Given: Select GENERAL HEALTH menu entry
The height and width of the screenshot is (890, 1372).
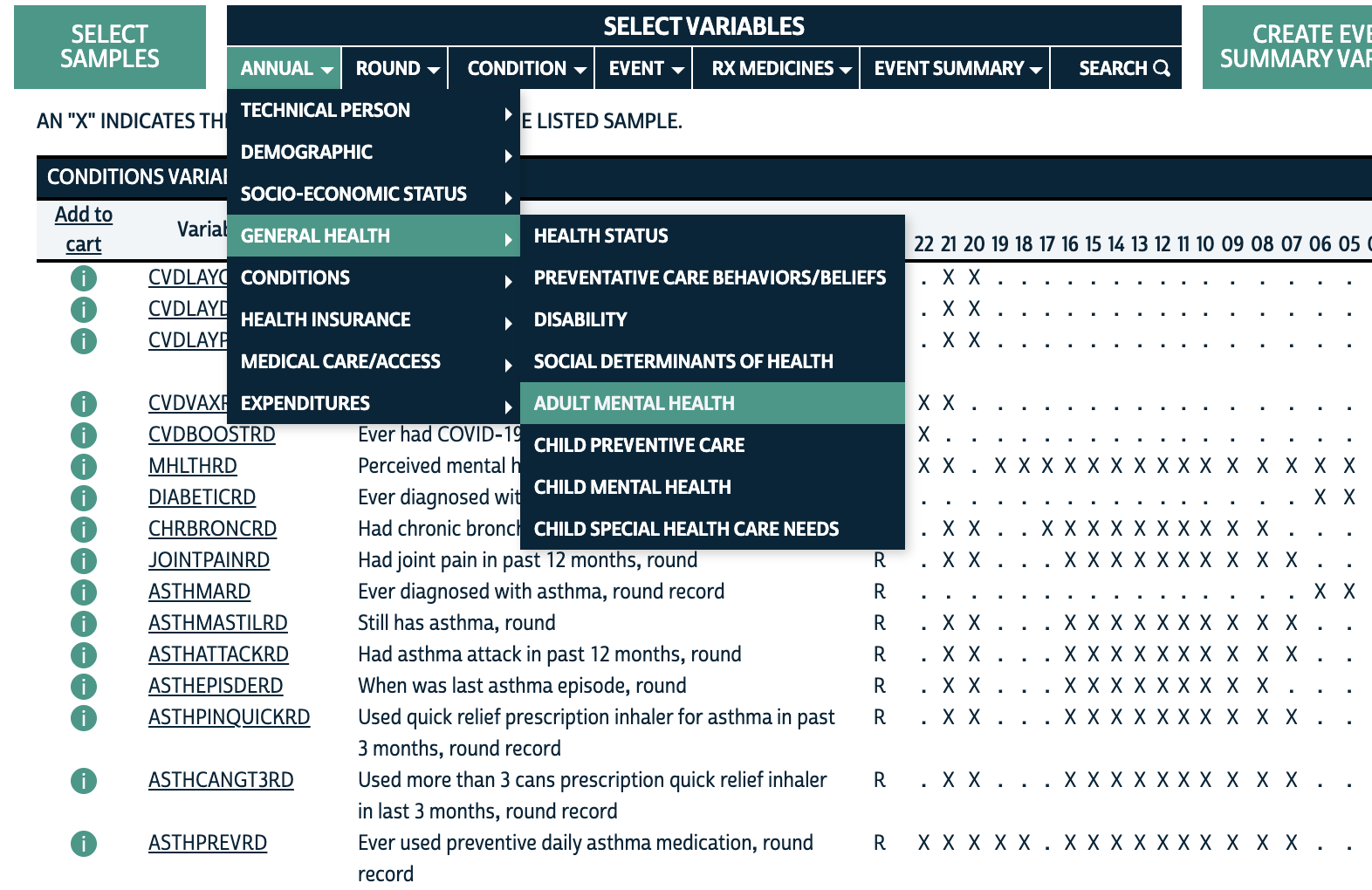Looking at the screenshot, I should [374, 236].
